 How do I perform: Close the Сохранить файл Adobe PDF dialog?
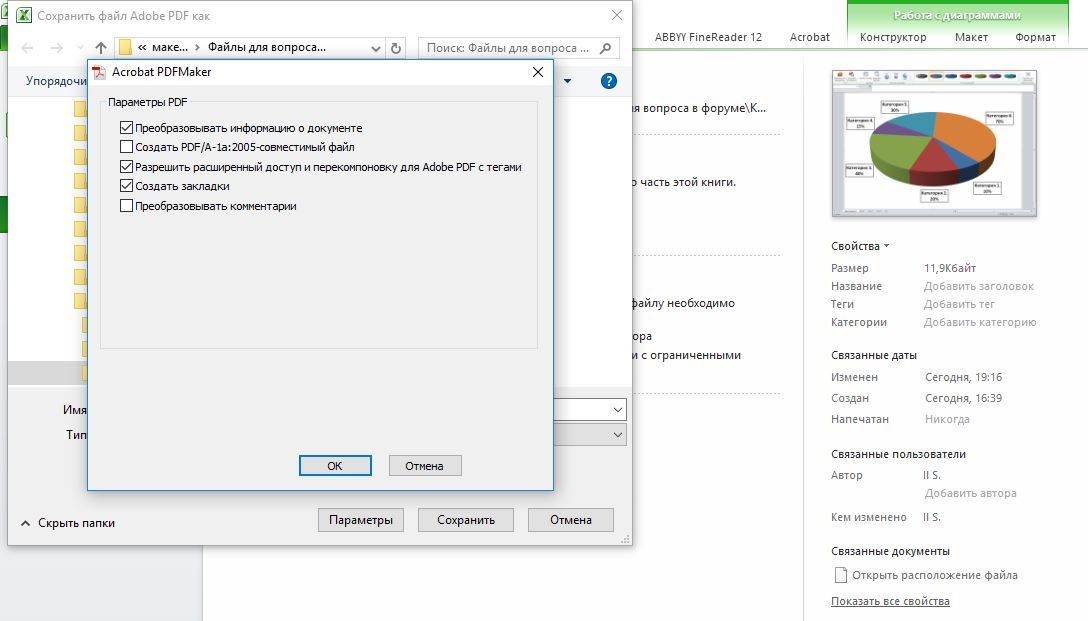(x=616, y=15)
